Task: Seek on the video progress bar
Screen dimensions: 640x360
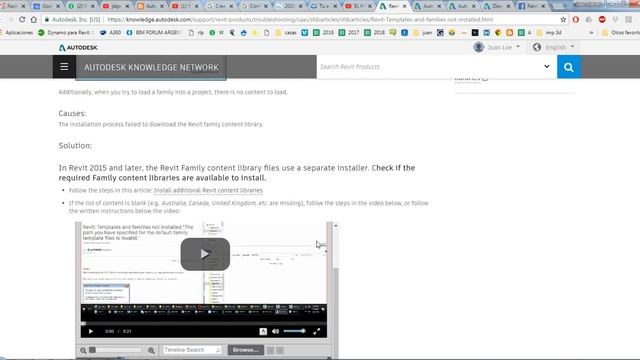Action: pyautogui.click(x=204, y=323)
